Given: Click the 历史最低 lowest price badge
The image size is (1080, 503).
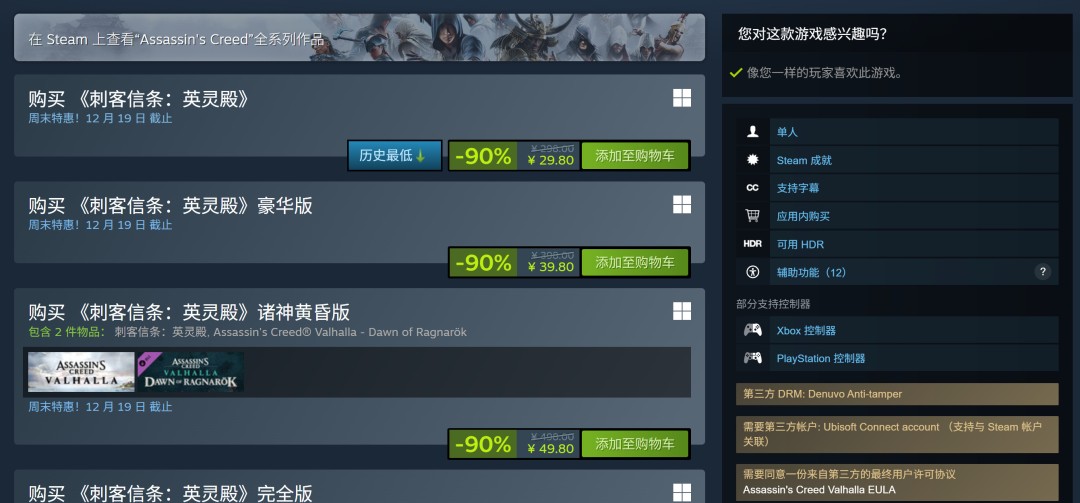Looking at the screenshot, I should pyautogui.click(x=395, y=156).
